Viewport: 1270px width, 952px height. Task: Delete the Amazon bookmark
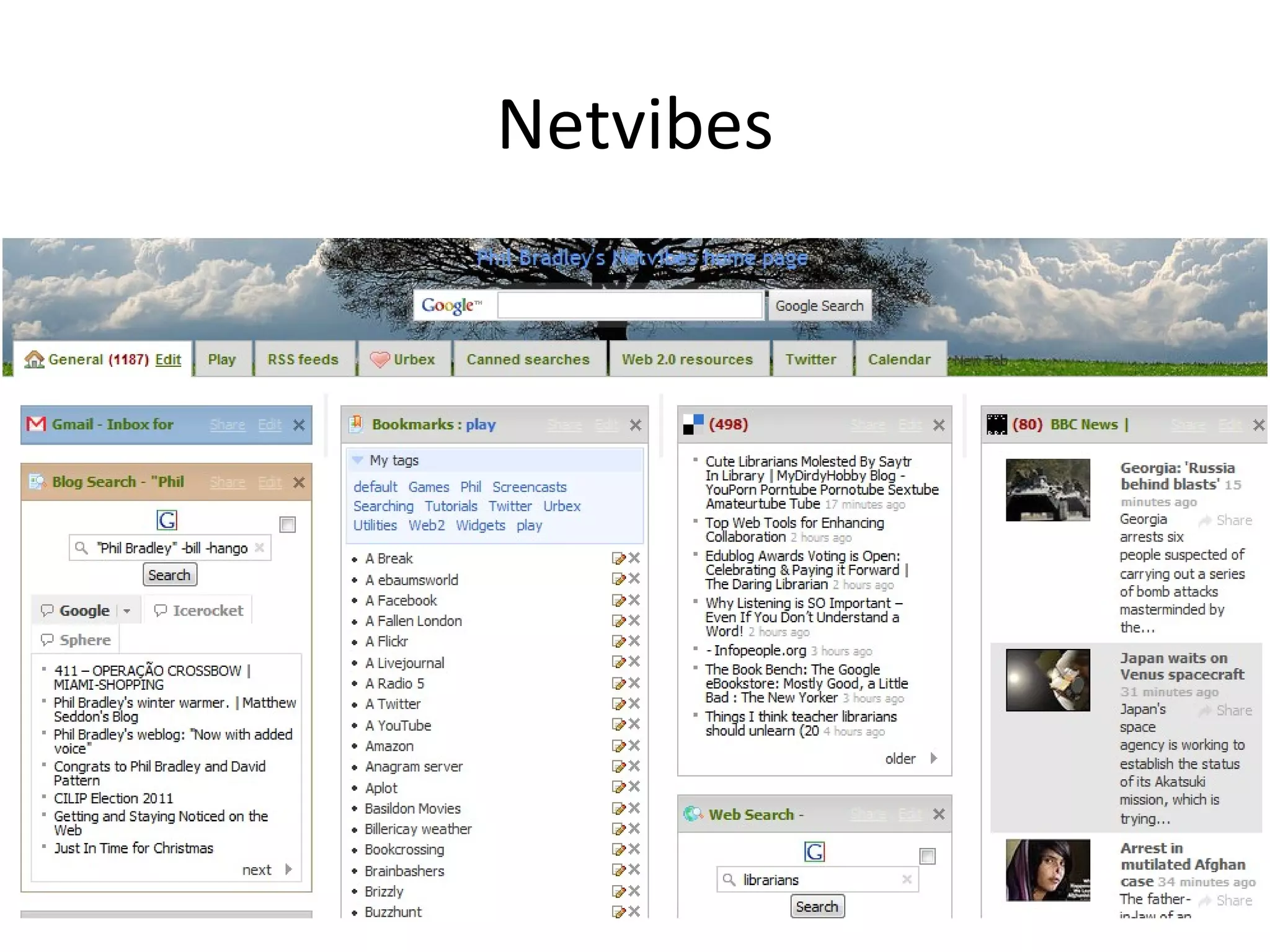[634, 746]
